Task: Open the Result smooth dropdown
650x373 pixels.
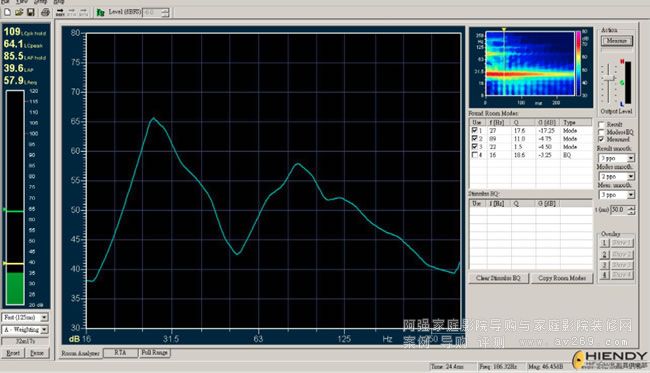Action: (616, 158)
